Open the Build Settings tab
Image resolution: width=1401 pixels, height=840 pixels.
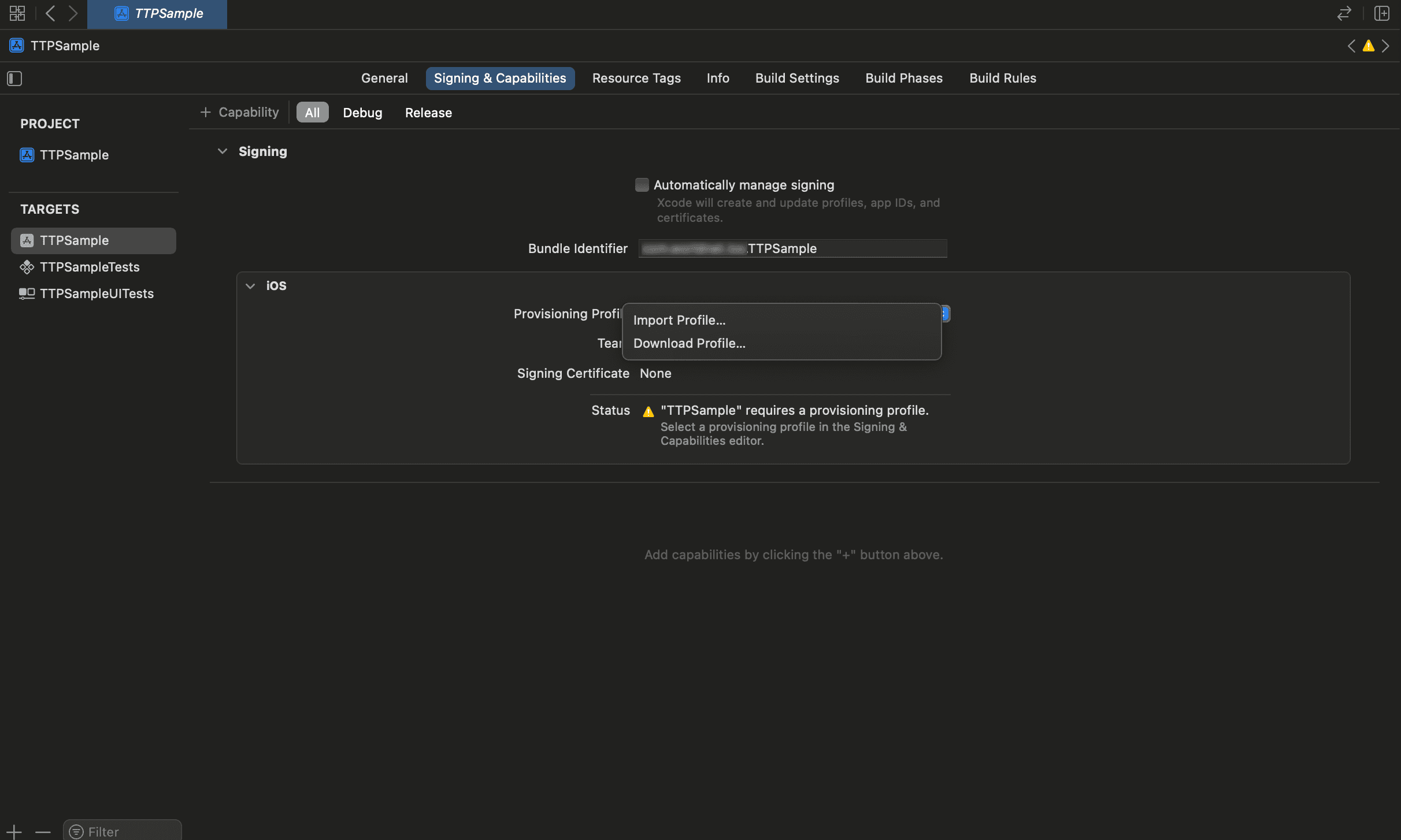[x=797, y=78]
